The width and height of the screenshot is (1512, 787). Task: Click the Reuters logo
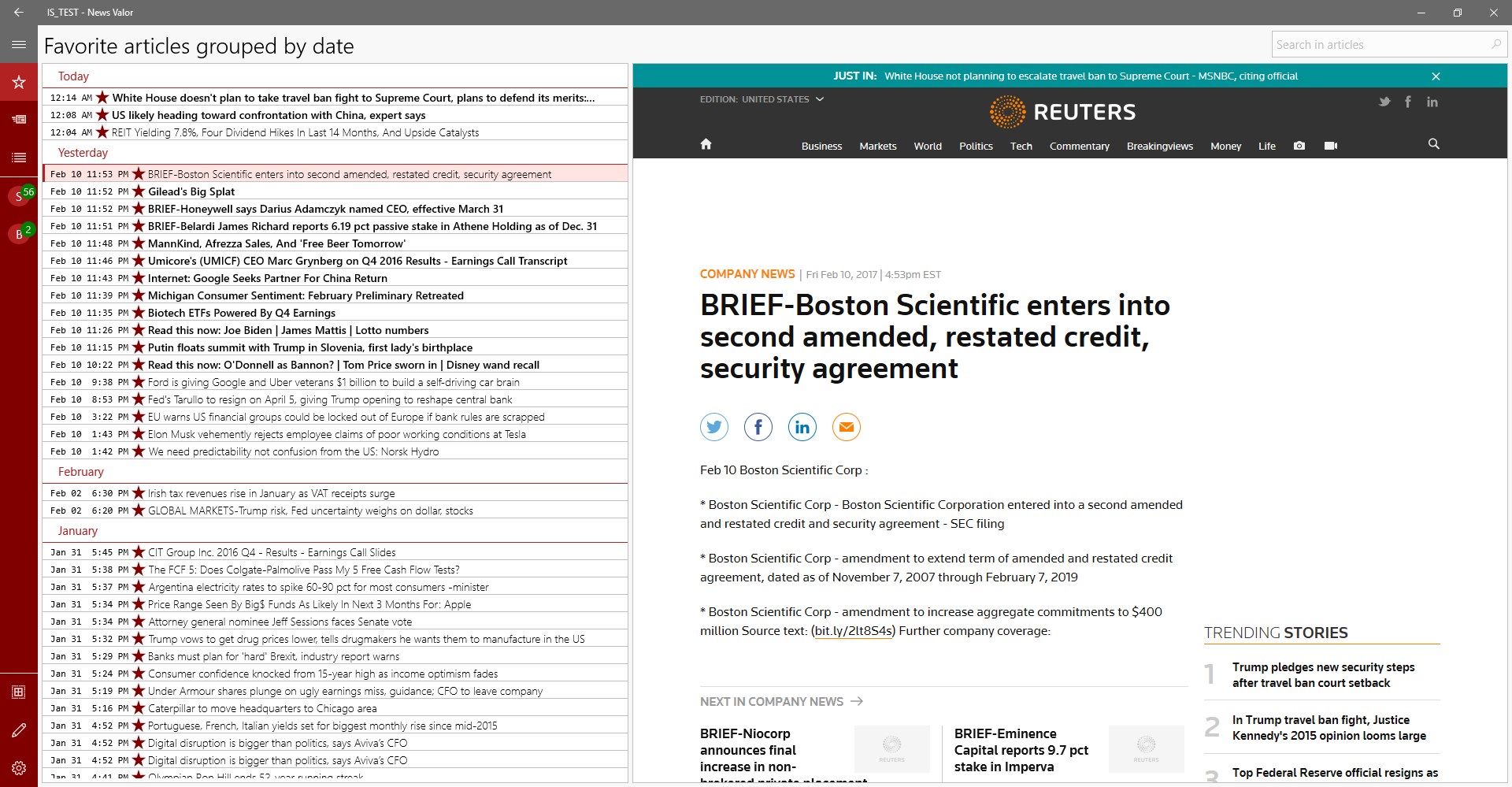click(x=1062, y=112)
